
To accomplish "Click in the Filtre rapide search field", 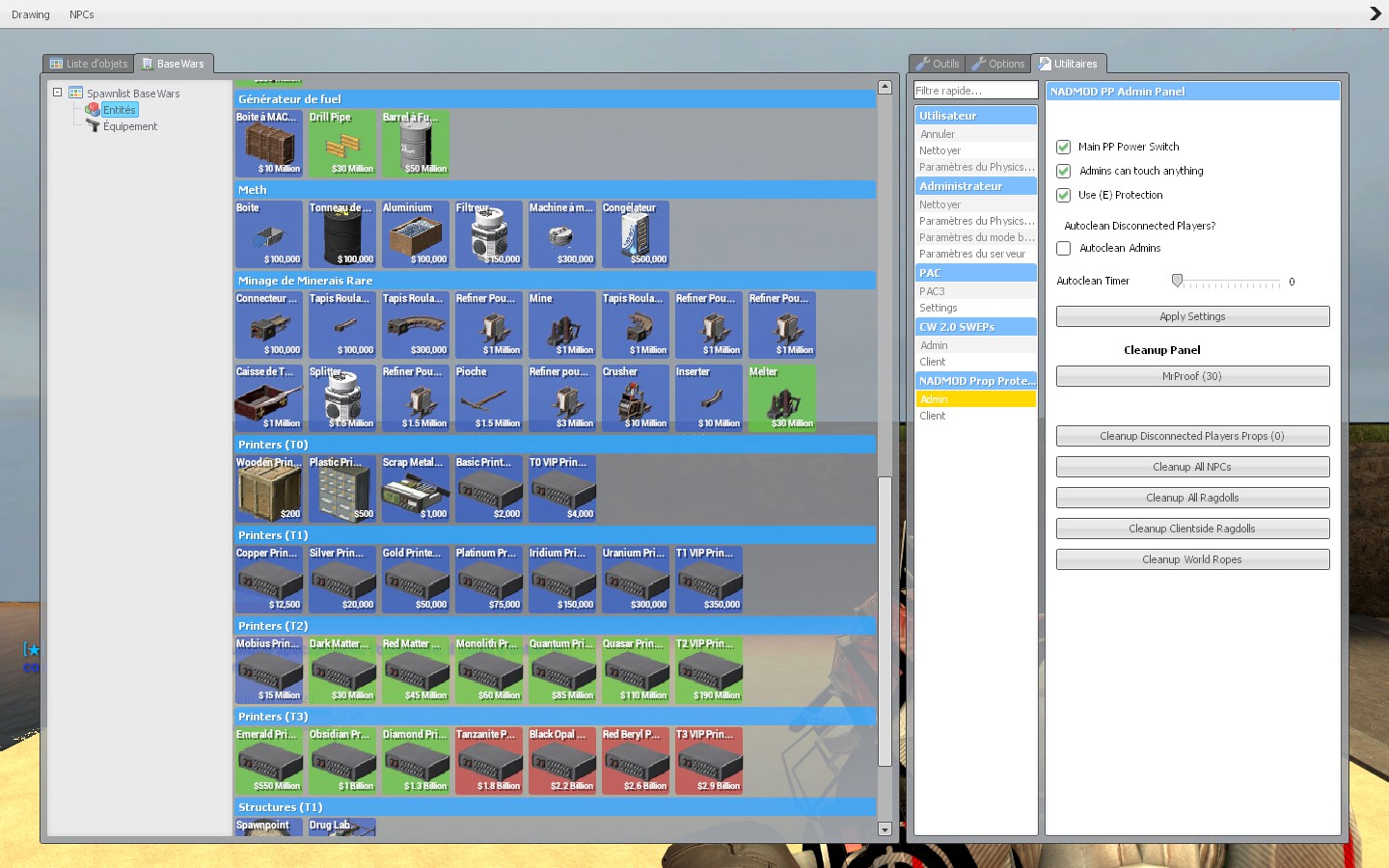I will [975, 91].
